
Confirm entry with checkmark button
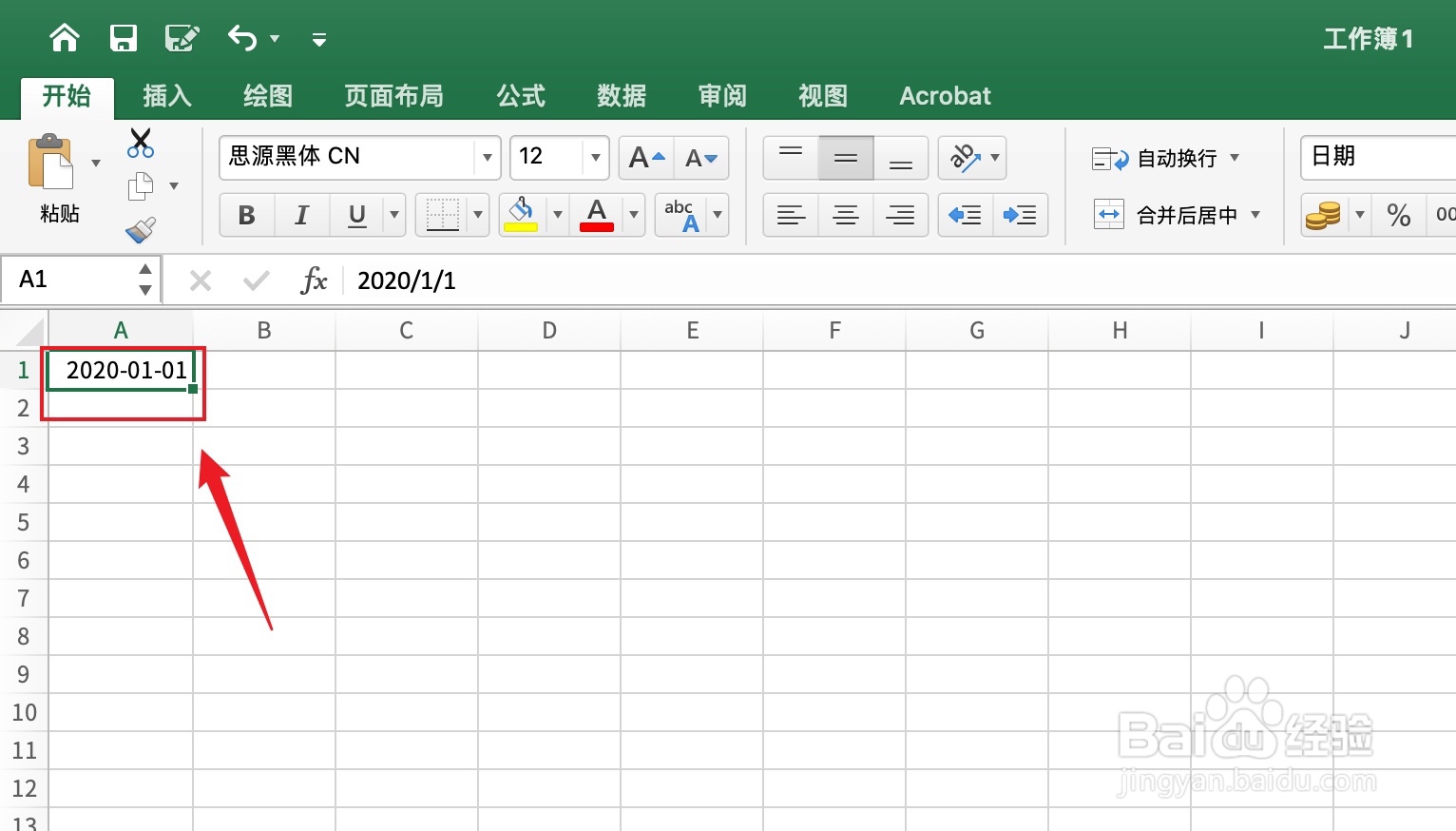pyautogui.click(x=257, y=280)
